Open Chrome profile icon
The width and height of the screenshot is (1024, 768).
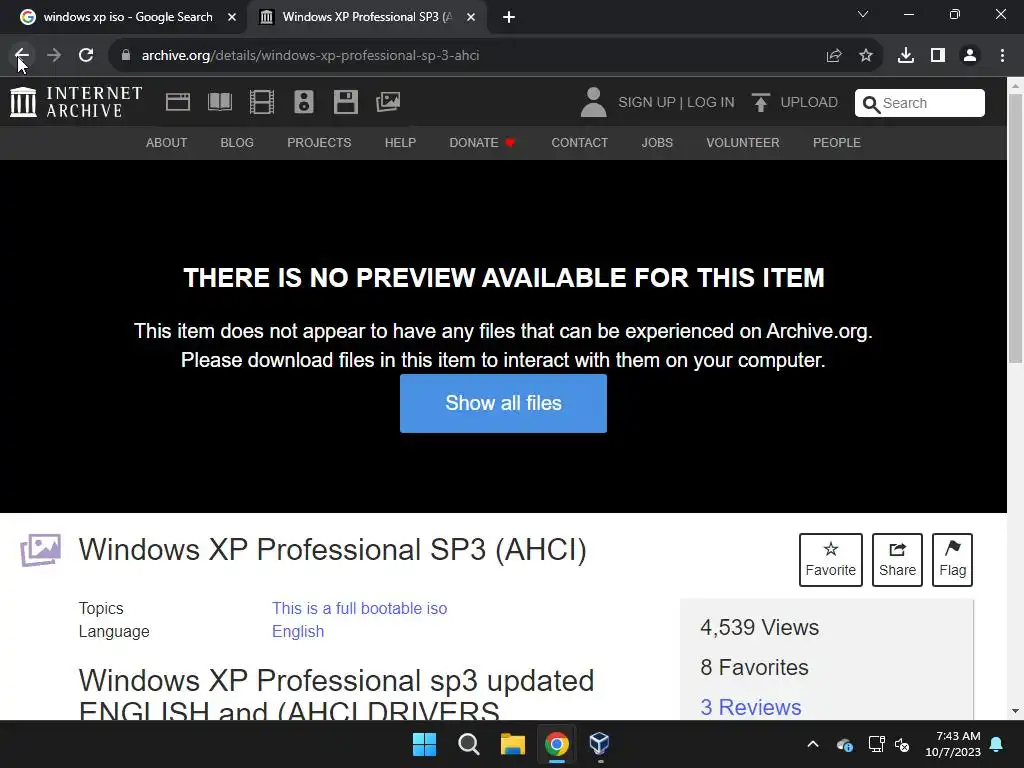pos(970,56)
